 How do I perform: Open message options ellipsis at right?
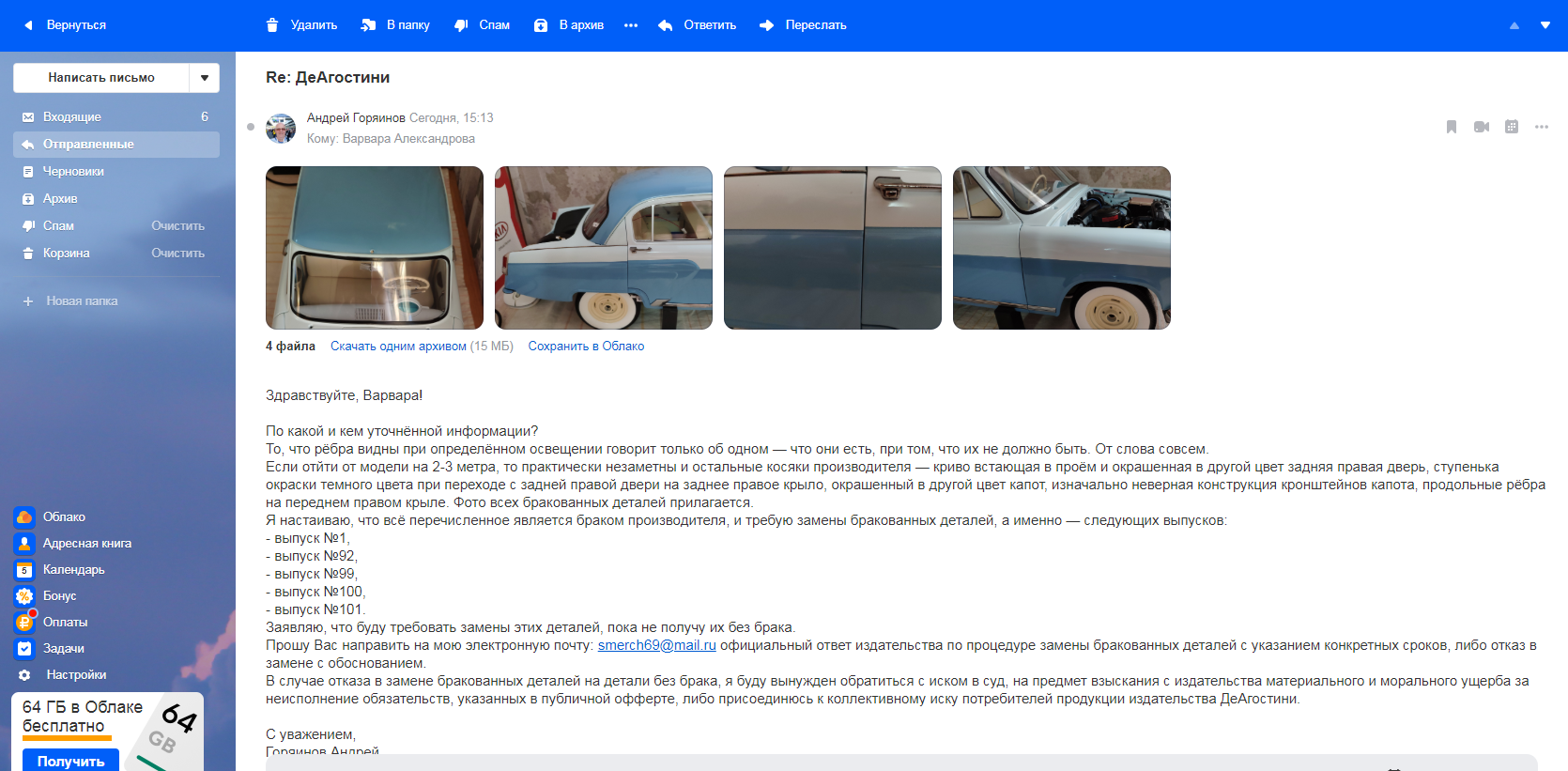click(1542, 127)
